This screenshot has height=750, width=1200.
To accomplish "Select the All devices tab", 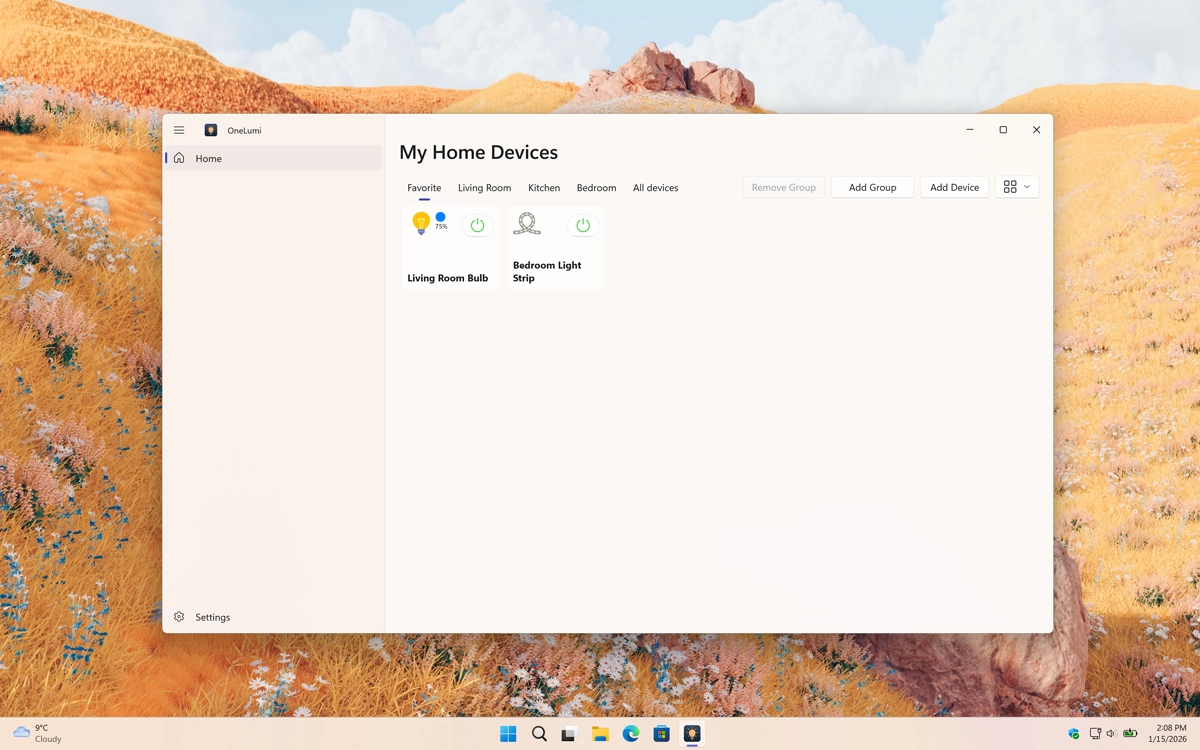I will [655, 187].
